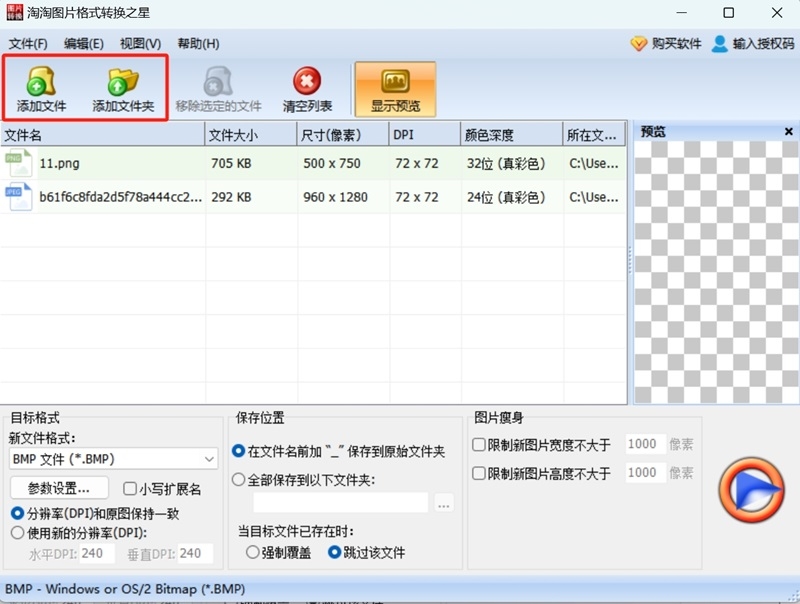Sort by the DPI column header
Viewport: 800px width, 604px height.
tap(424, 135)
